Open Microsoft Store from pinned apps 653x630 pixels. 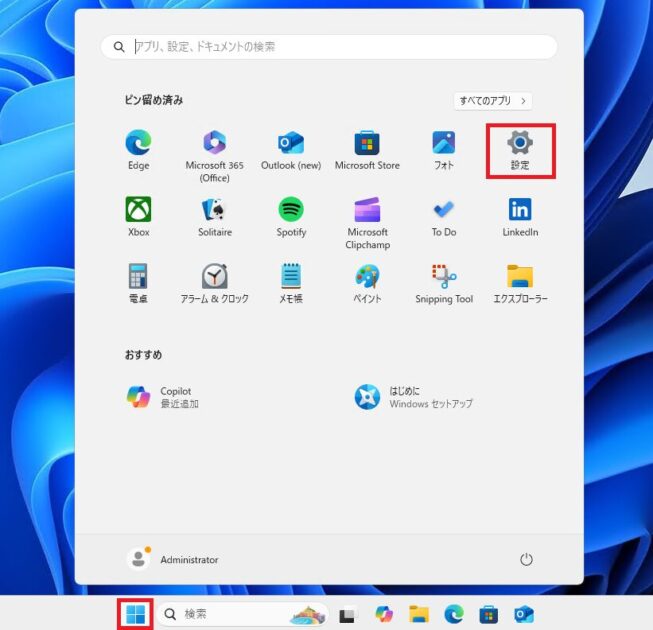[367, 150]
